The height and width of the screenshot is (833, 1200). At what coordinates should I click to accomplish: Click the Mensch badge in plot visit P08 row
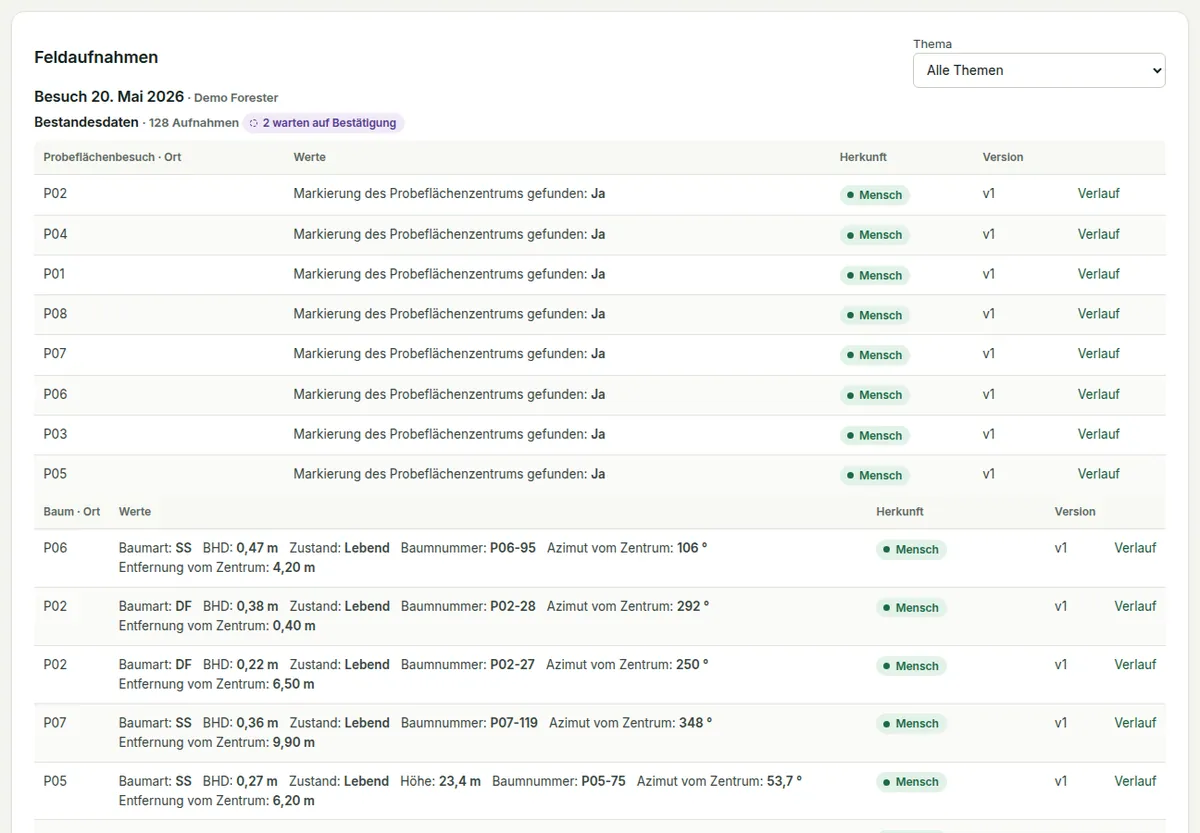(x=875, y=315)
